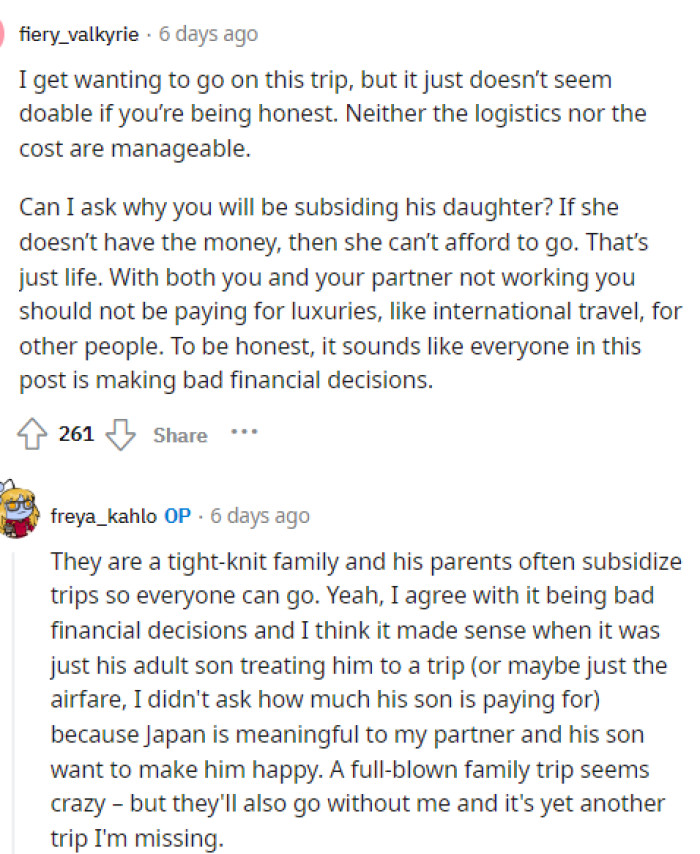
Task: Open the Share options for the comment
Action: [x=180, y=435]
